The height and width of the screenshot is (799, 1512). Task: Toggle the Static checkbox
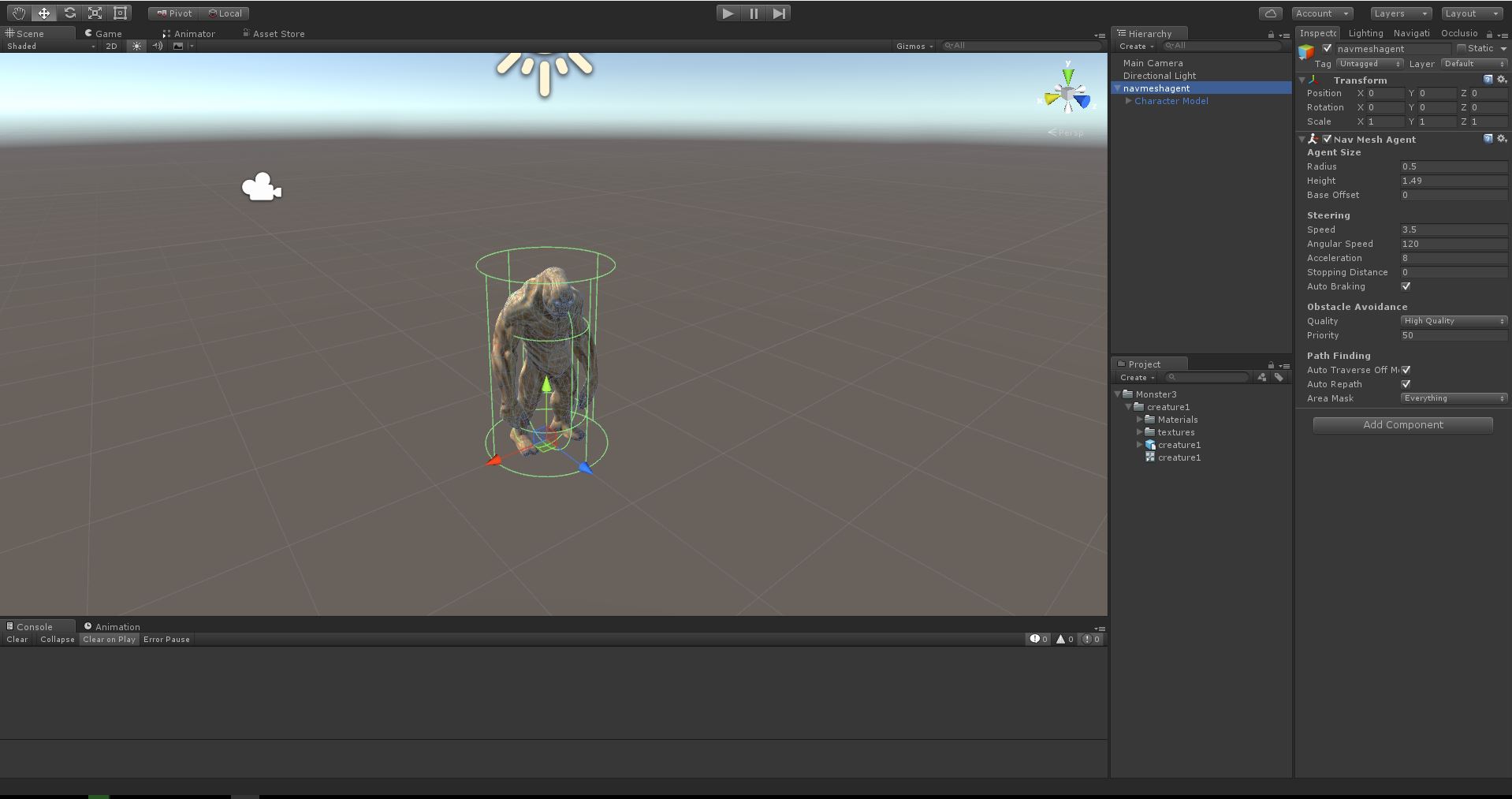pos(1462,48)
